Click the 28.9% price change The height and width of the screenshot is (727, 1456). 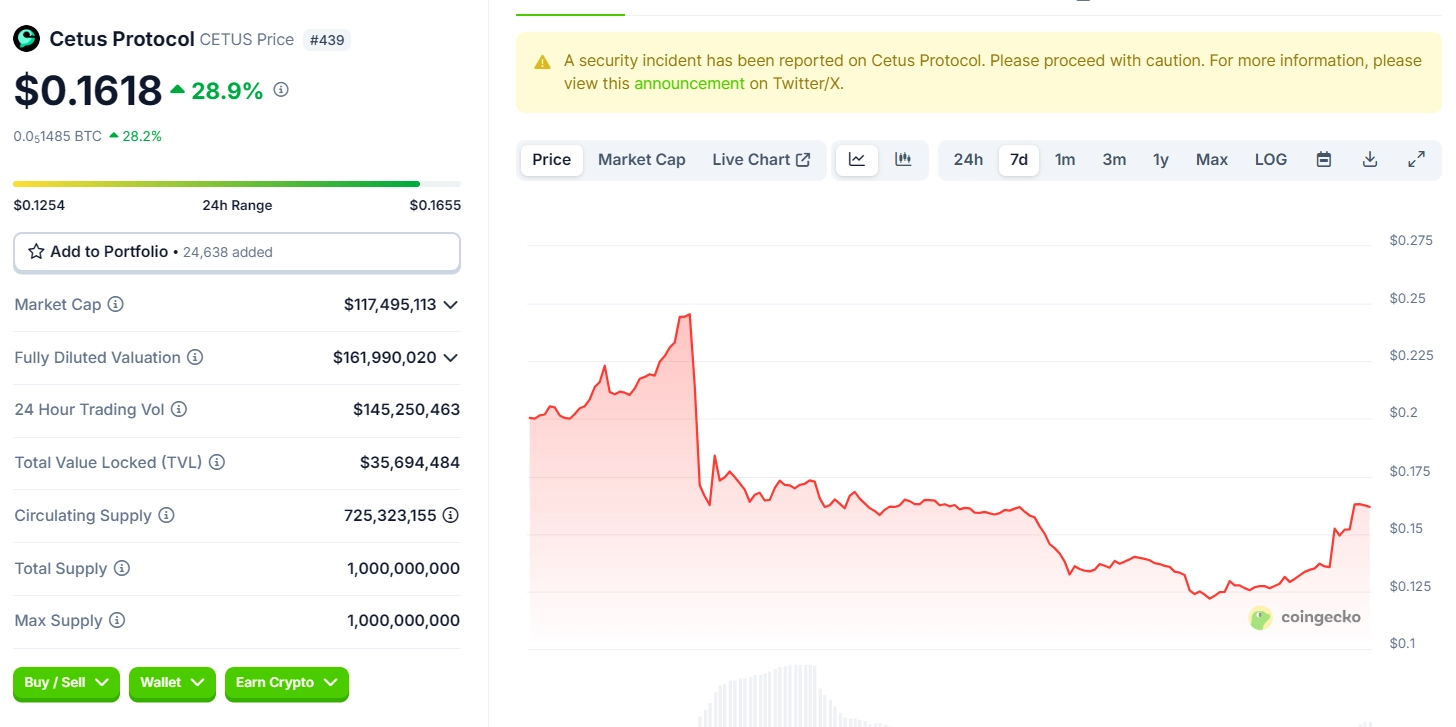(x=217, y=91)
